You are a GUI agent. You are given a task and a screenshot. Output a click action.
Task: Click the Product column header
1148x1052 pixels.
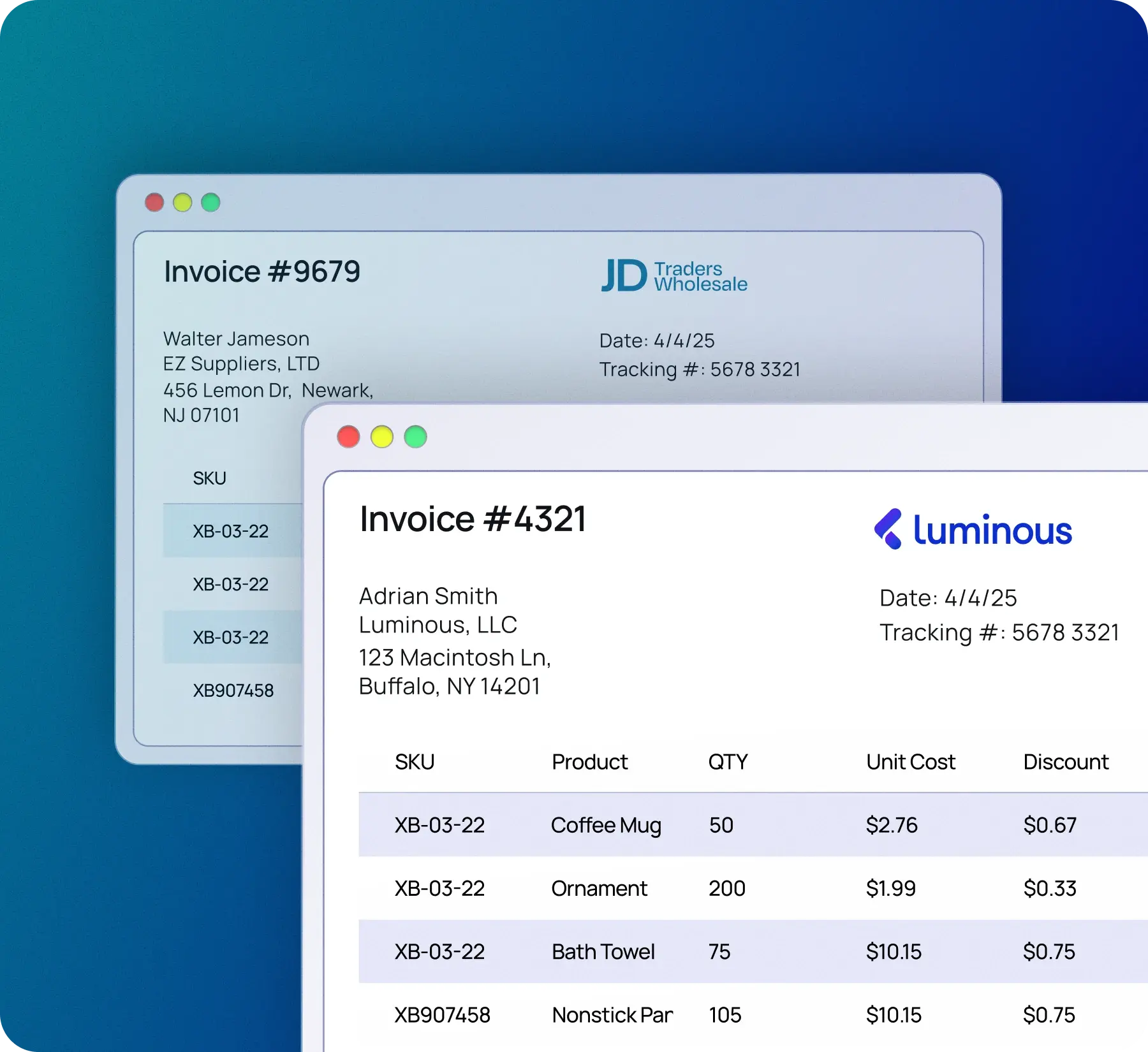[590, 762]
